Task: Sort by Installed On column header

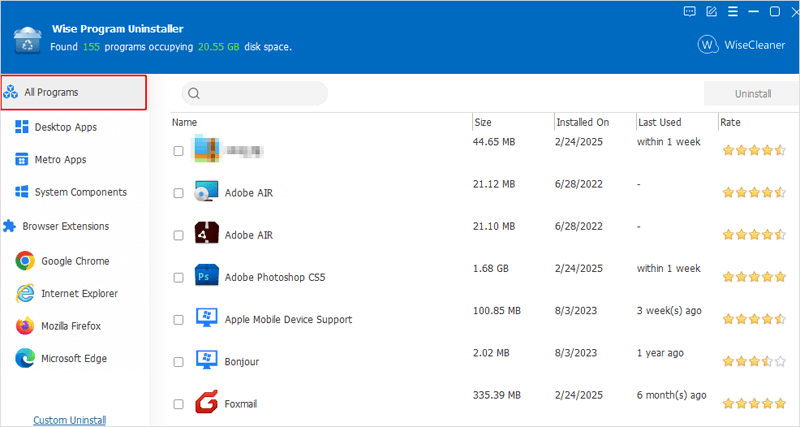Action: tap(583, 122)
